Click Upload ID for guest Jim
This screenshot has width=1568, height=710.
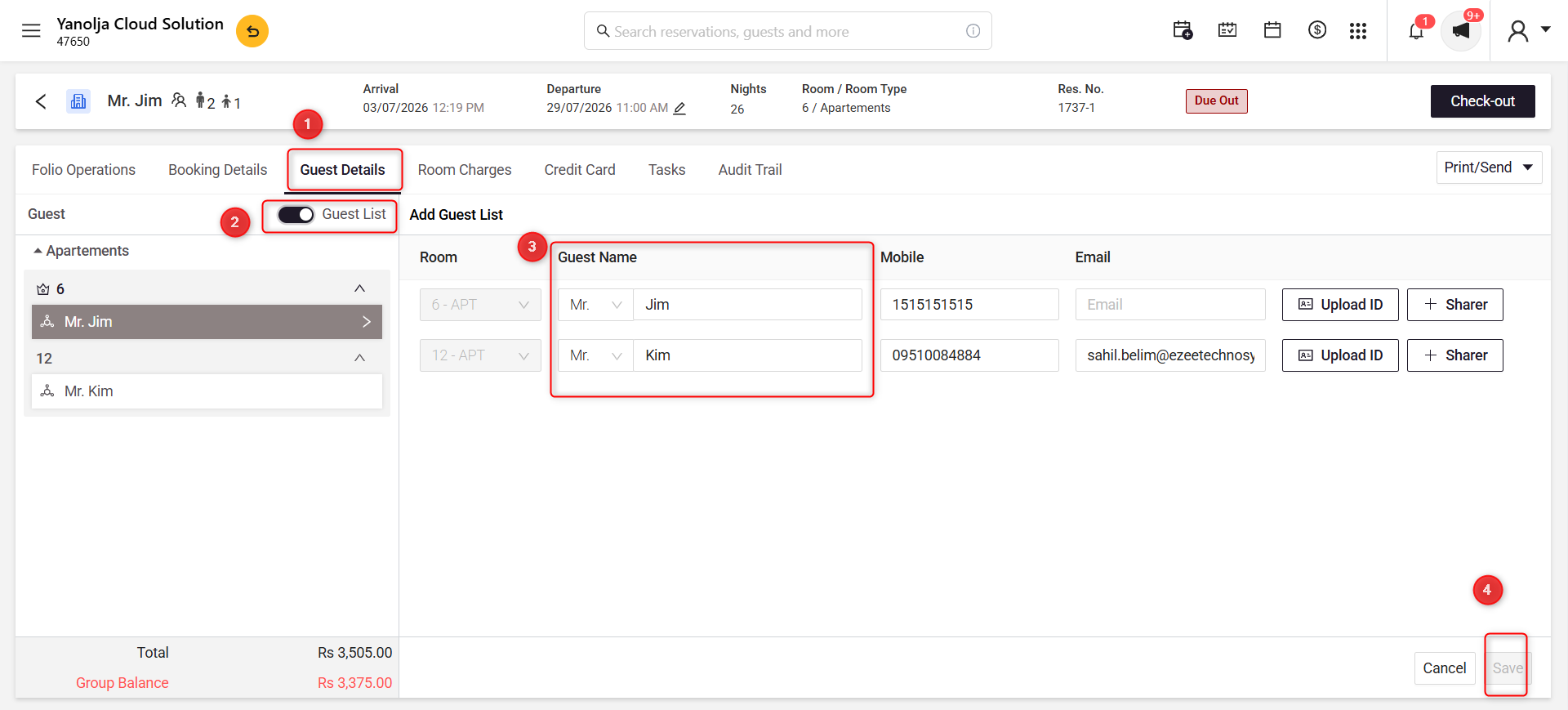point(1340,305)
